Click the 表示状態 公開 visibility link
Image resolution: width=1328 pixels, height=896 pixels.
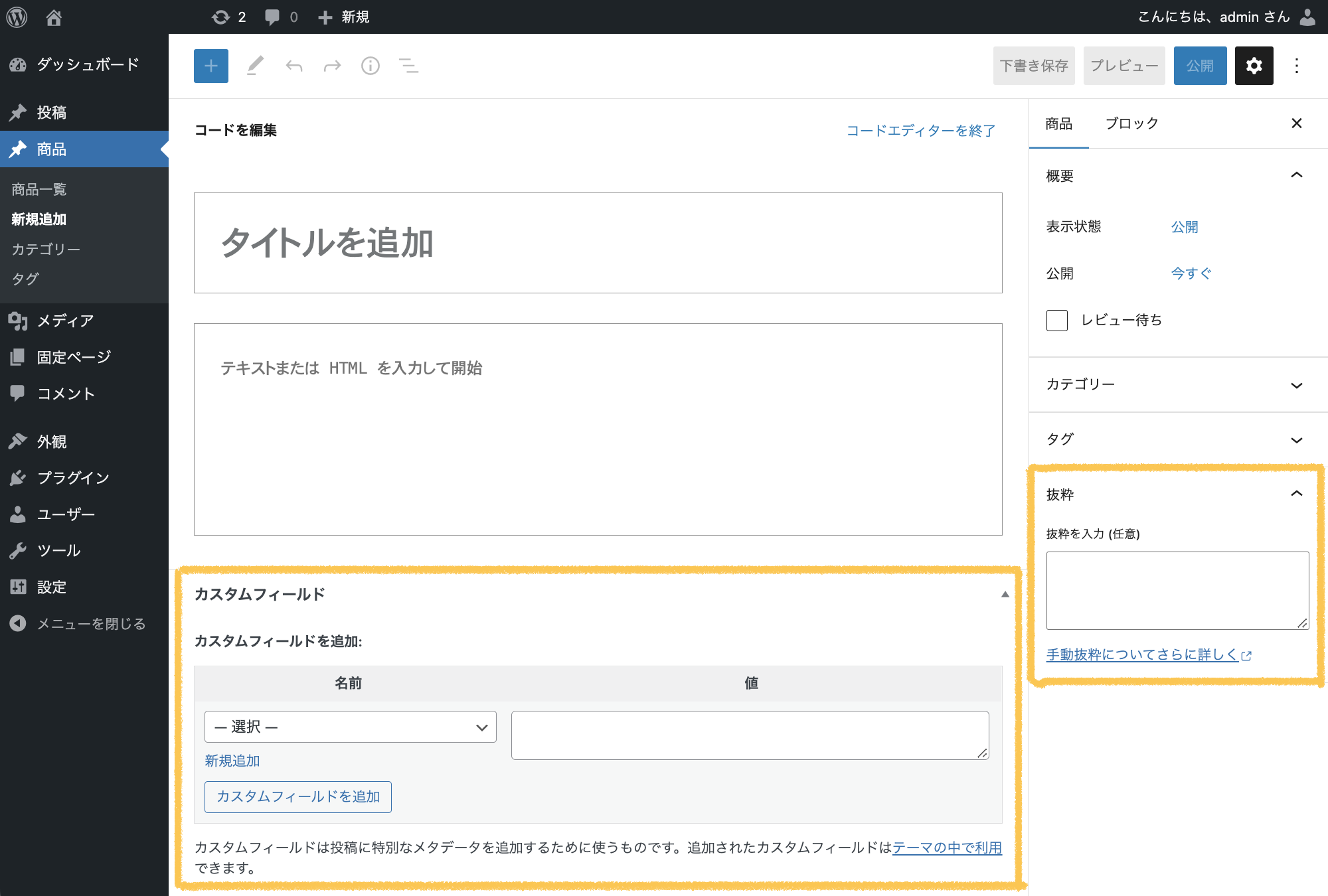1185,227
